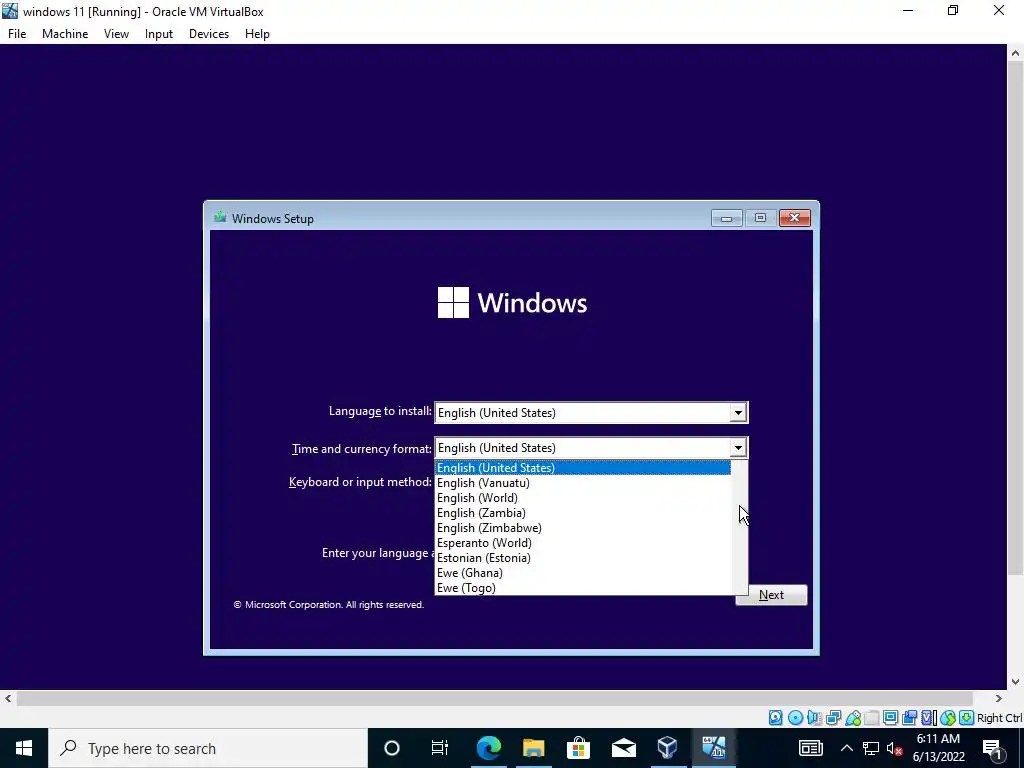Click the Next button in Windows Setup
The height and width of the screenshot is (768, 1024).
pos(771,595)
